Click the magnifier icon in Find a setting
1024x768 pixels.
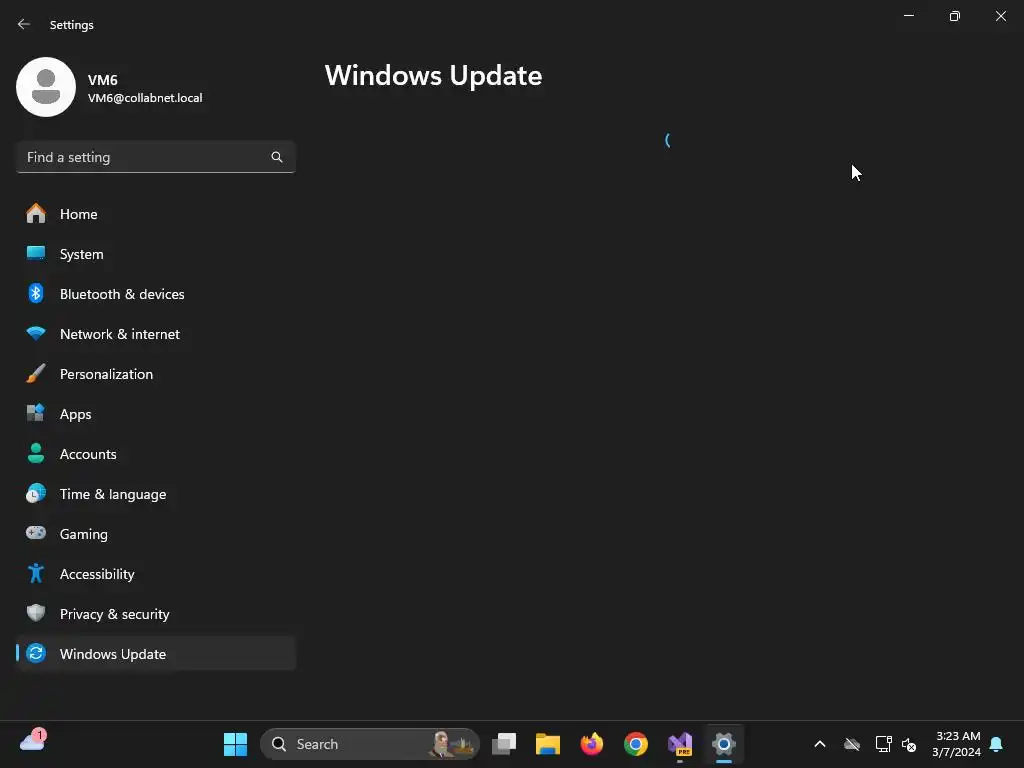[x=277, y=157]
